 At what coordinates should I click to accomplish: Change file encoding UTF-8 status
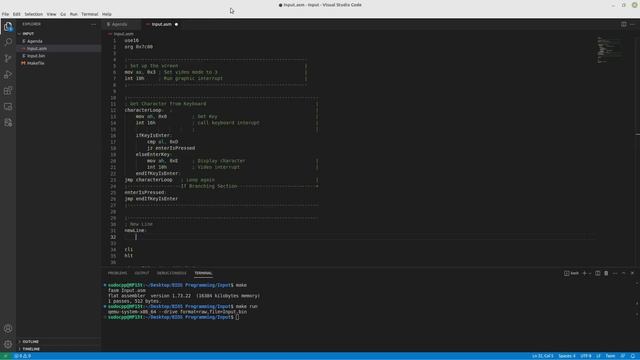[x=586, y=356]
